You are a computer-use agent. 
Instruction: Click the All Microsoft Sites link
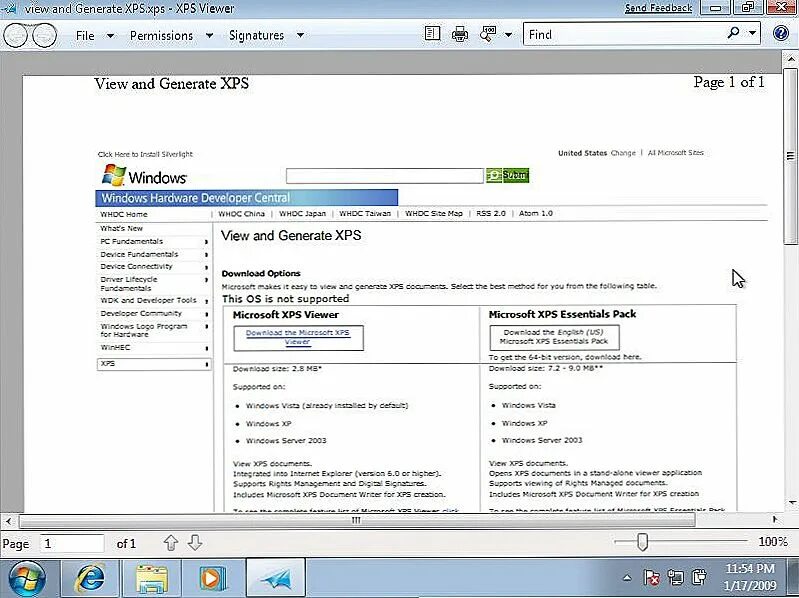[675, 153]
